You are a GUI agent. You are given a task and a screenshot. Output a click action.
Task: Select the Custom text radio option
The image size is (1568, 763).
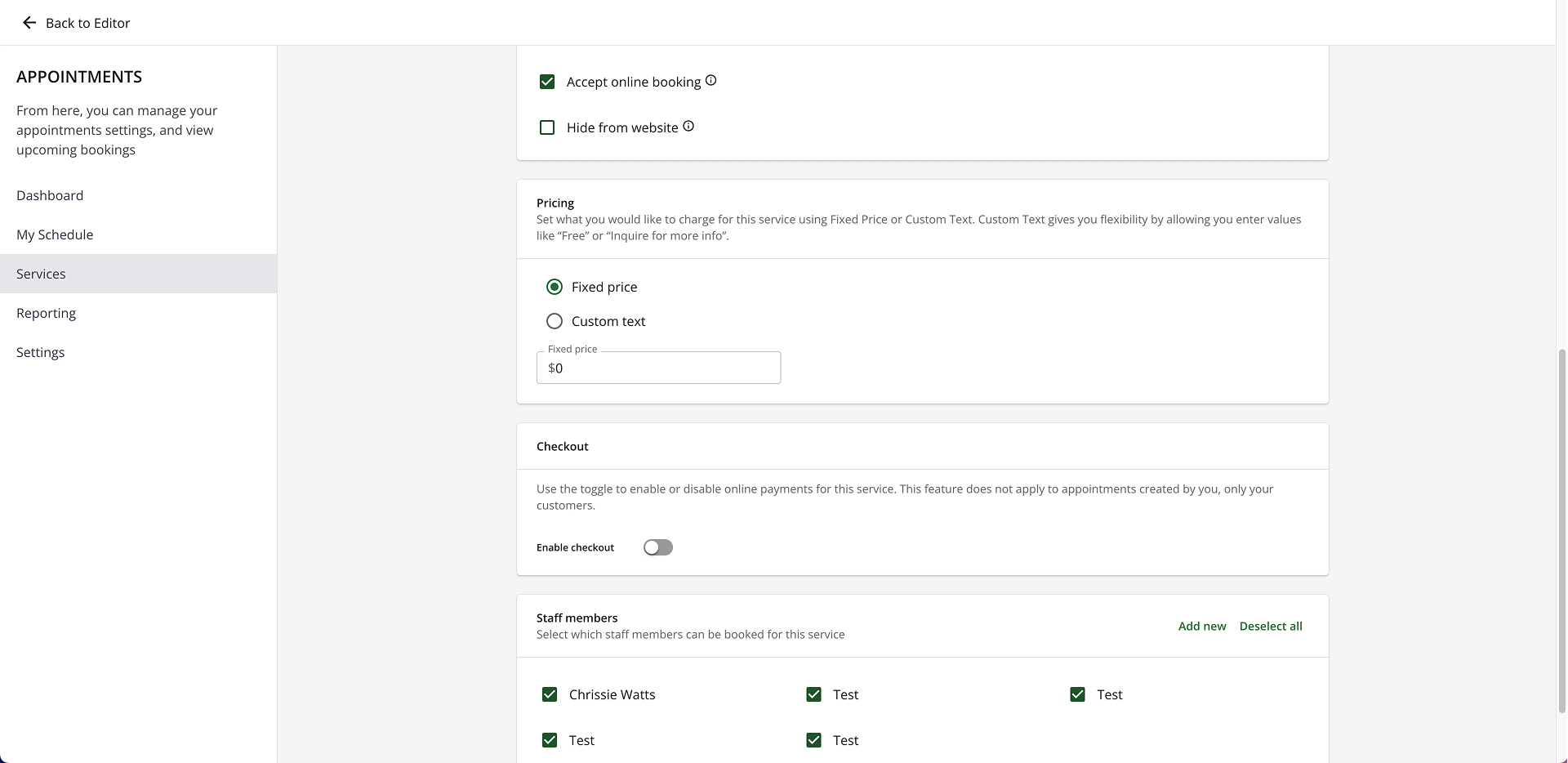pos(555,321)
